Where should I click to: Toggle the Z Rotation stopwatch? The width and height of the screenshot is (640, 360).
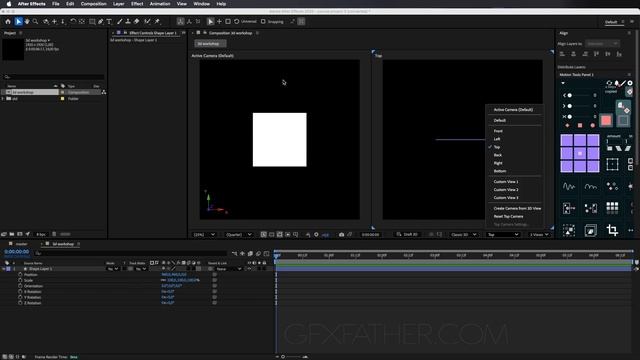click(x=20, y=303)
